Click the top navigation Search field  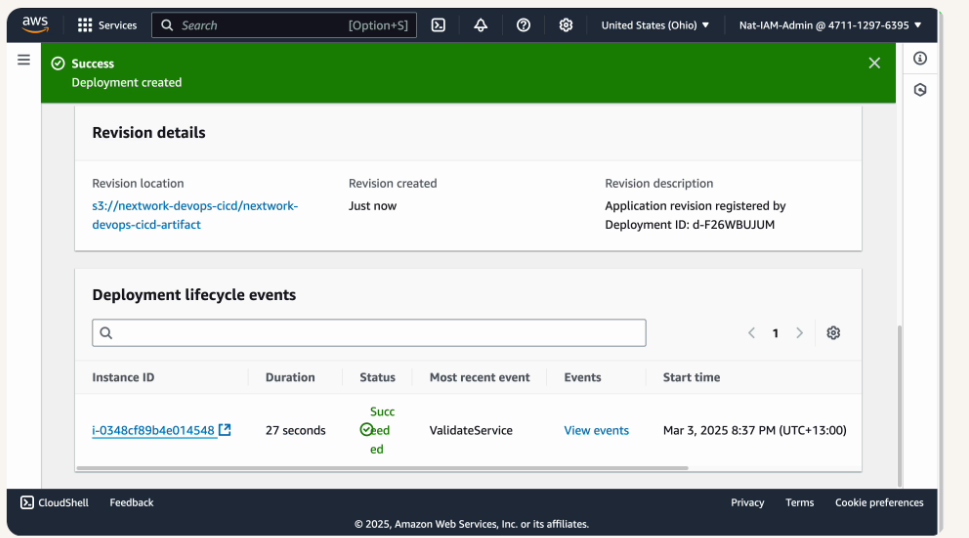[260, 25]
